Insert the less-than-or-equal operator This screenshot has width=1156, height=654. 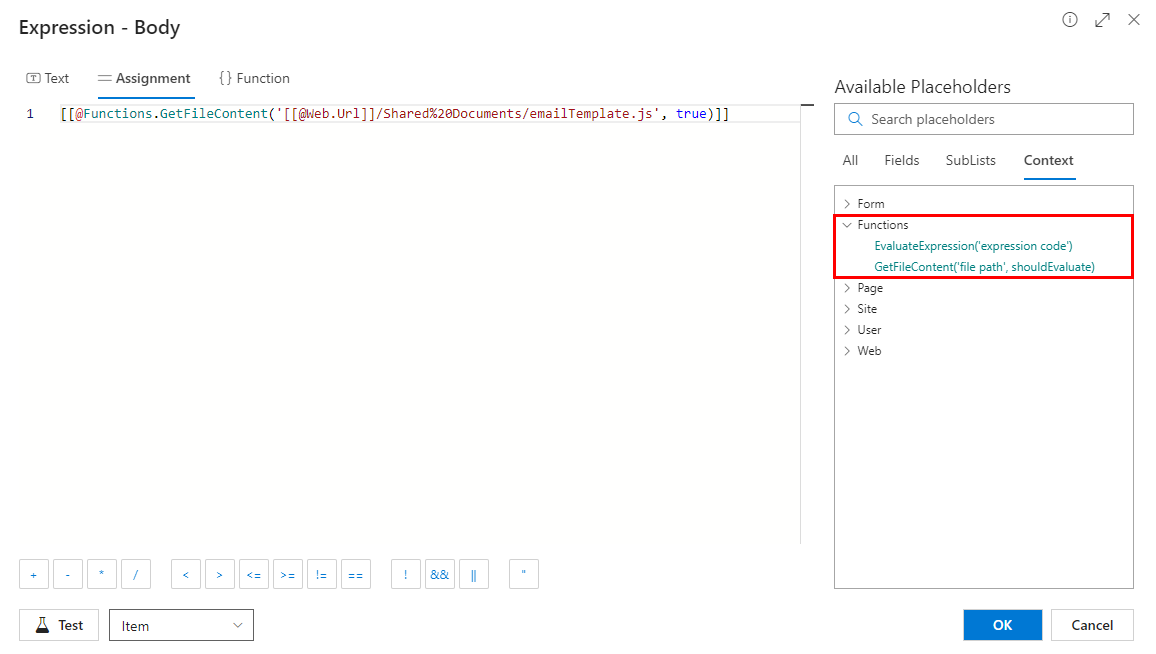(x=253, y=573)
